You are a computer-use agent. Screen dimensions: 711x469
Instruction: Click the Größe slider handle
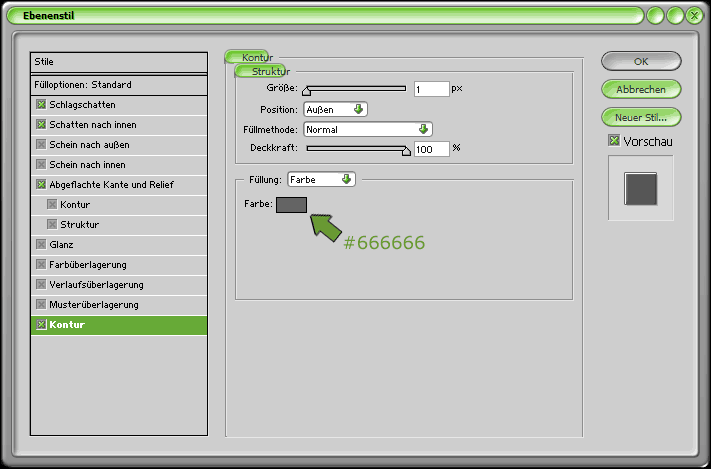(x=307, y=90)
